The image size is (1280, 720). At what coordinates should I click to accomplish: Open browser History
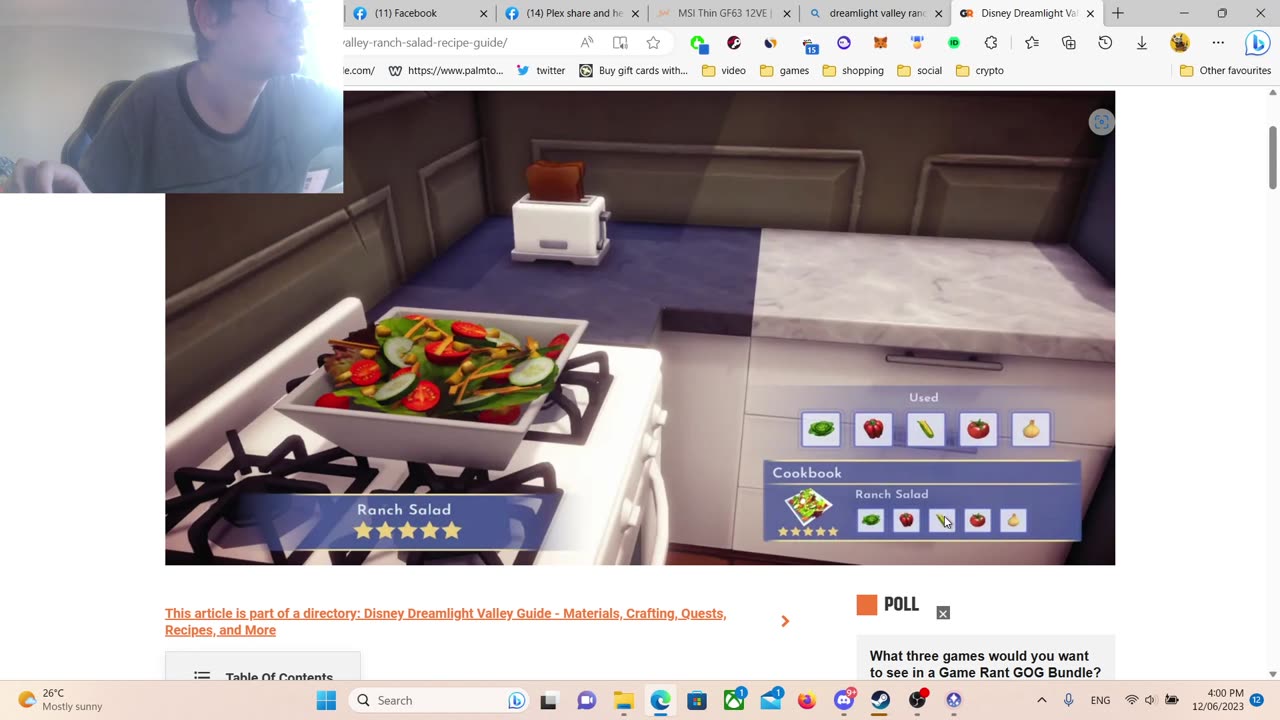(1105, 43)
